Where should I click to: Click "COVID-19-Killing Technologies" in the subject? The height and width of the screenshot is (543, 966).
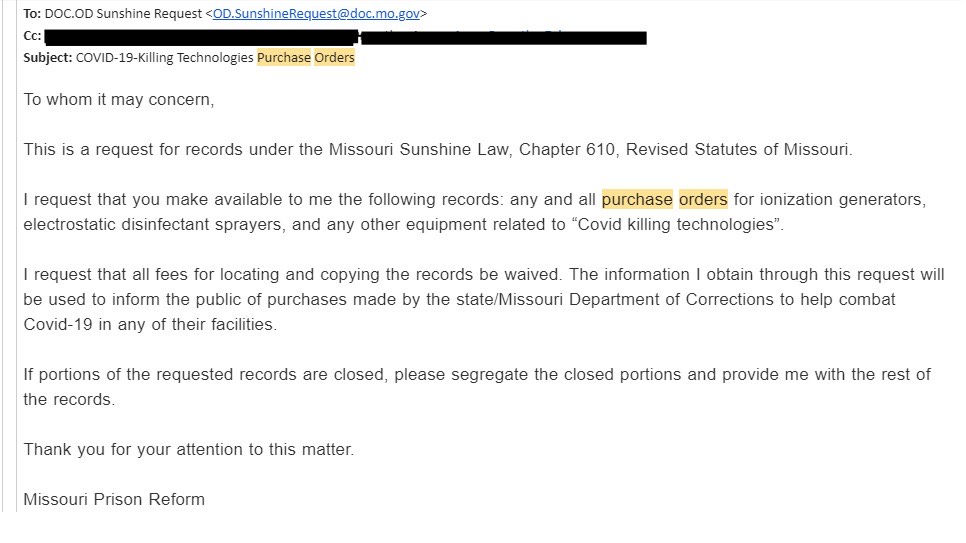tap(165, 57)
